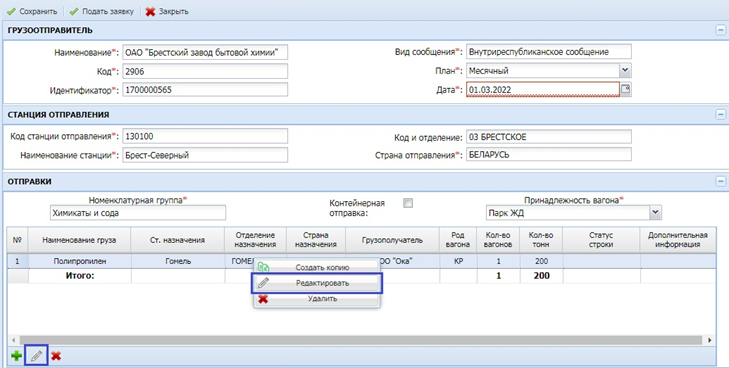The image size is (729, 368).
Task: Click the red X delete row icon
Action: click(x=56, y=356)
